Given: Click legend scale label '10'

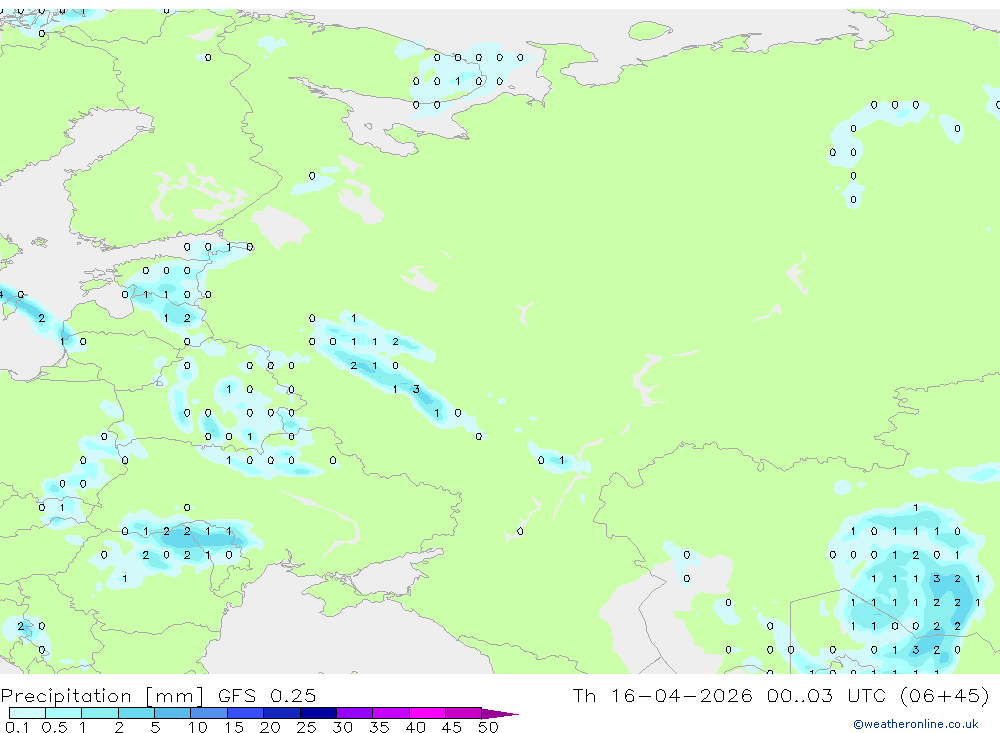Looking at the screenshot, I should click(x=198, y=727).
